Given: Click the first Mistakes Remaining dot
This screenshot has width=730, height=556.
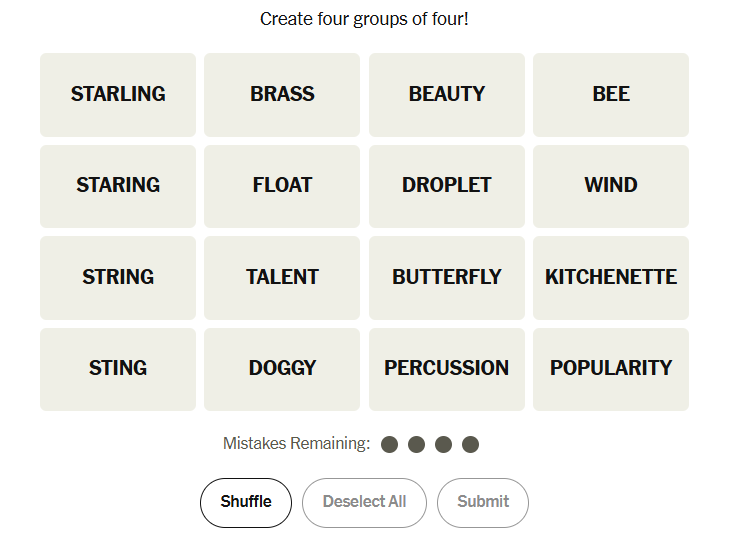Looking at the screenshot, I should (x=390, y=444).
